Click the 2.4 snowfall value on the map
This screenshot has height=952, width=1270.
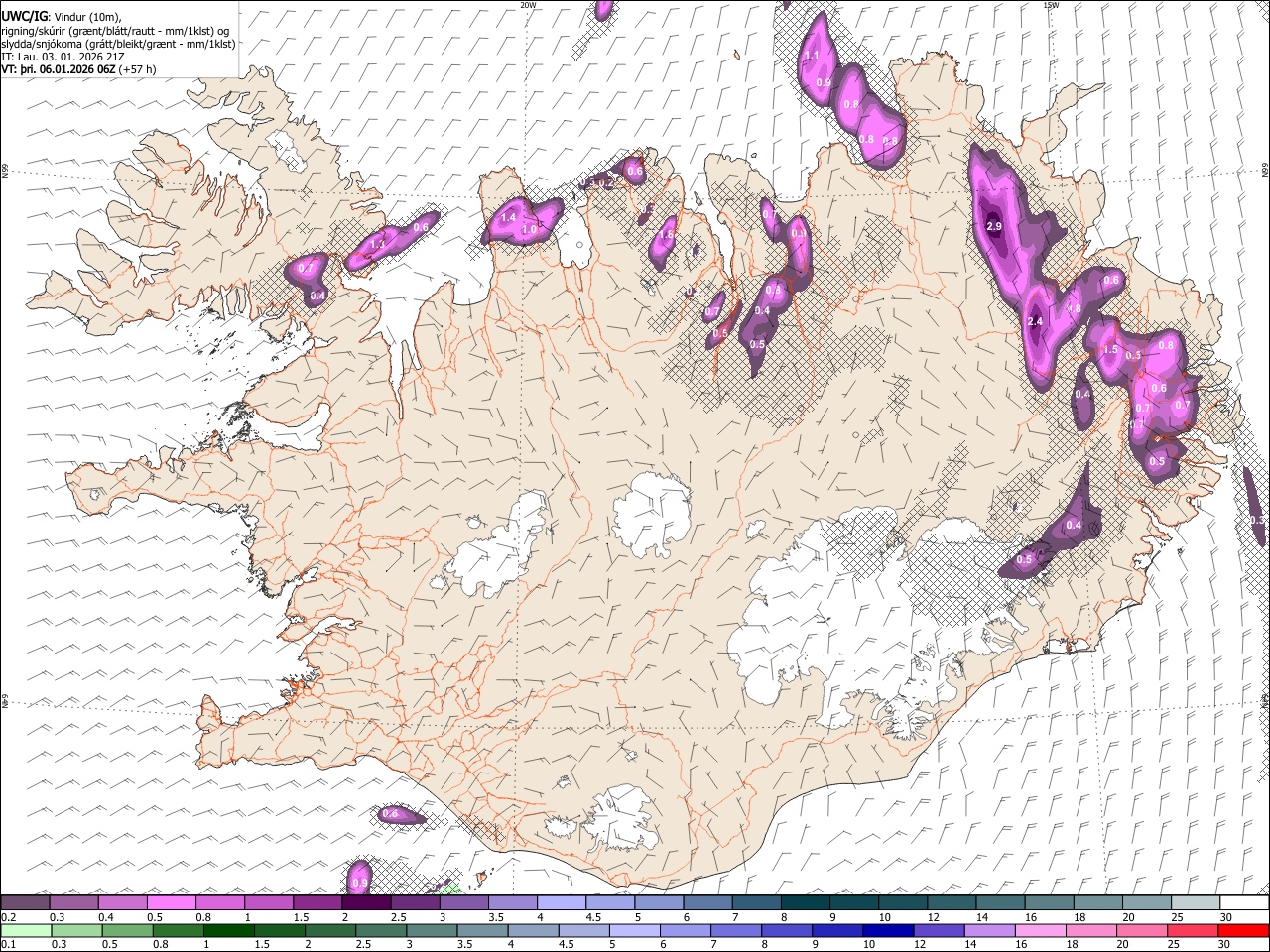1036,322
